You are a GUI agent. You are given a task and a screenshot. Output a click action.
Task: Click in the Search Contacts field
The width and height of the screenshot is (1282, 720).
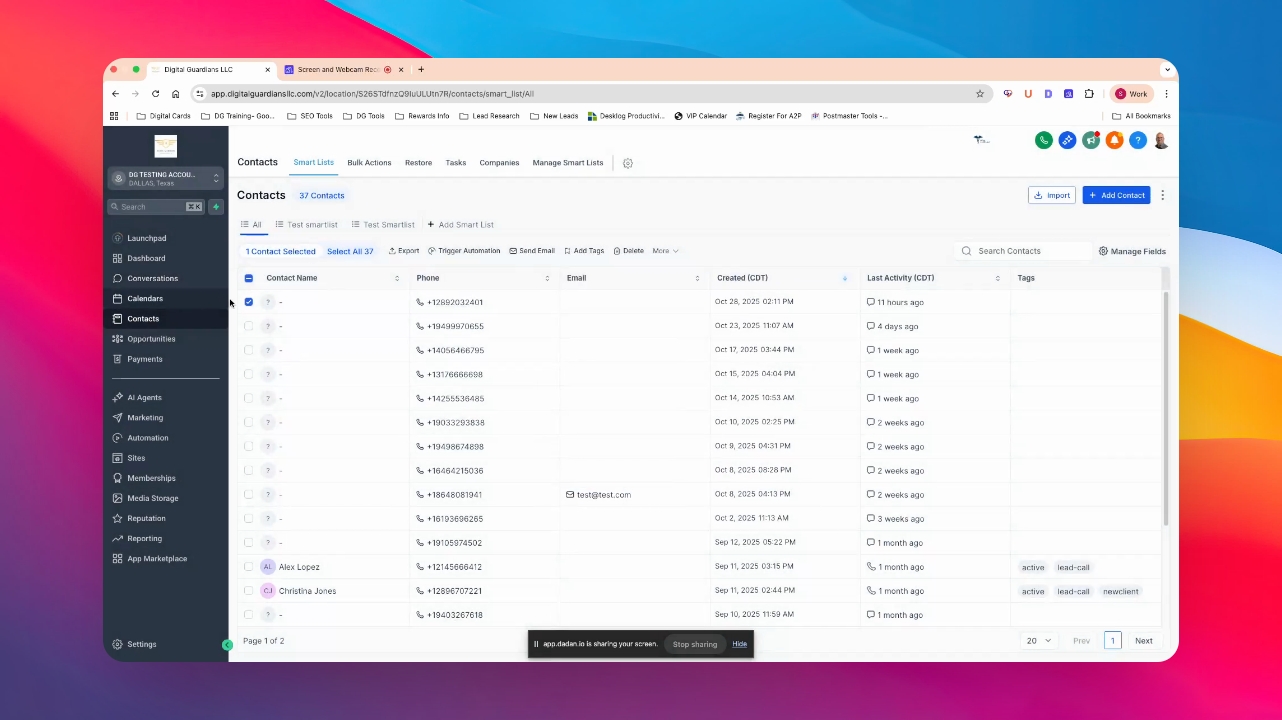[1022, 251]
